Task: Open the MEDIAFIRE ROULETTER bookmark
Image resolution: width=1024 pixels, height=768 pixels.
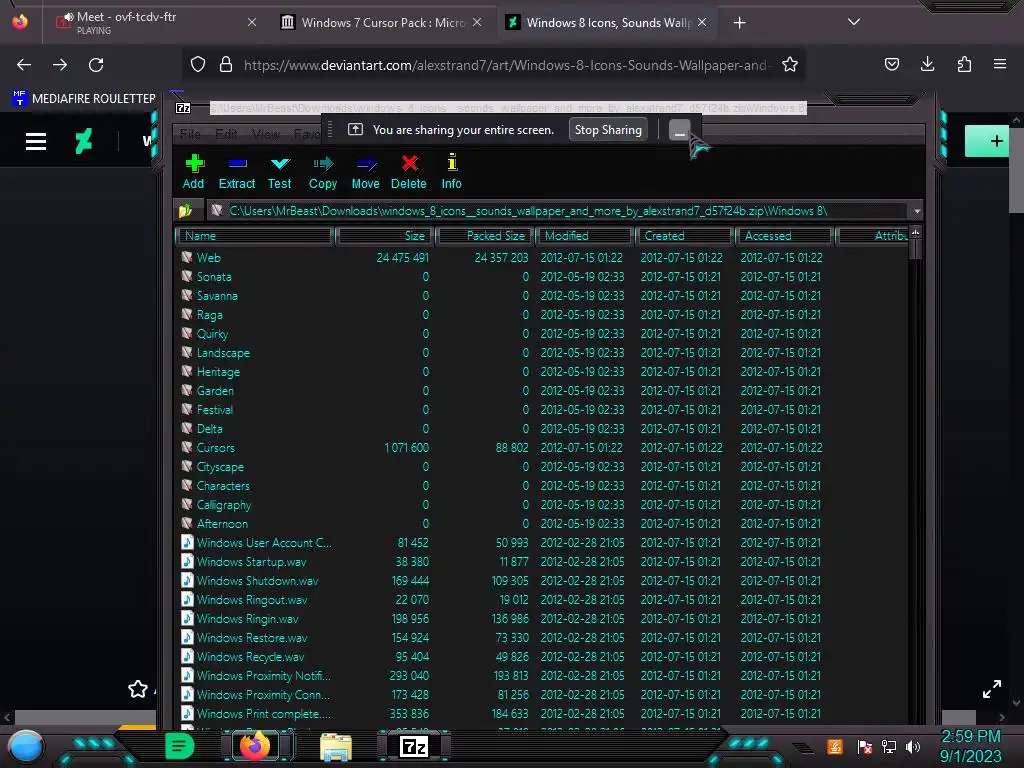Action: (85, 99)
